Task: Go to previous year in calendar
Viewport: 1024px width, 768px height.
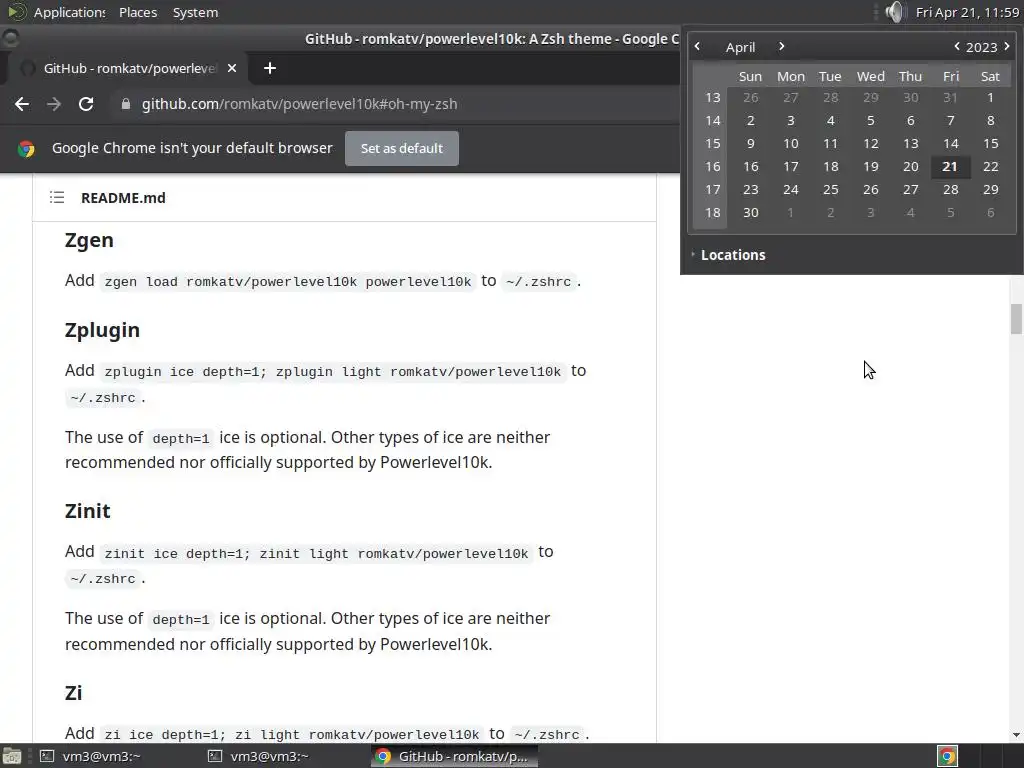Action: click(x=957, y=46)
